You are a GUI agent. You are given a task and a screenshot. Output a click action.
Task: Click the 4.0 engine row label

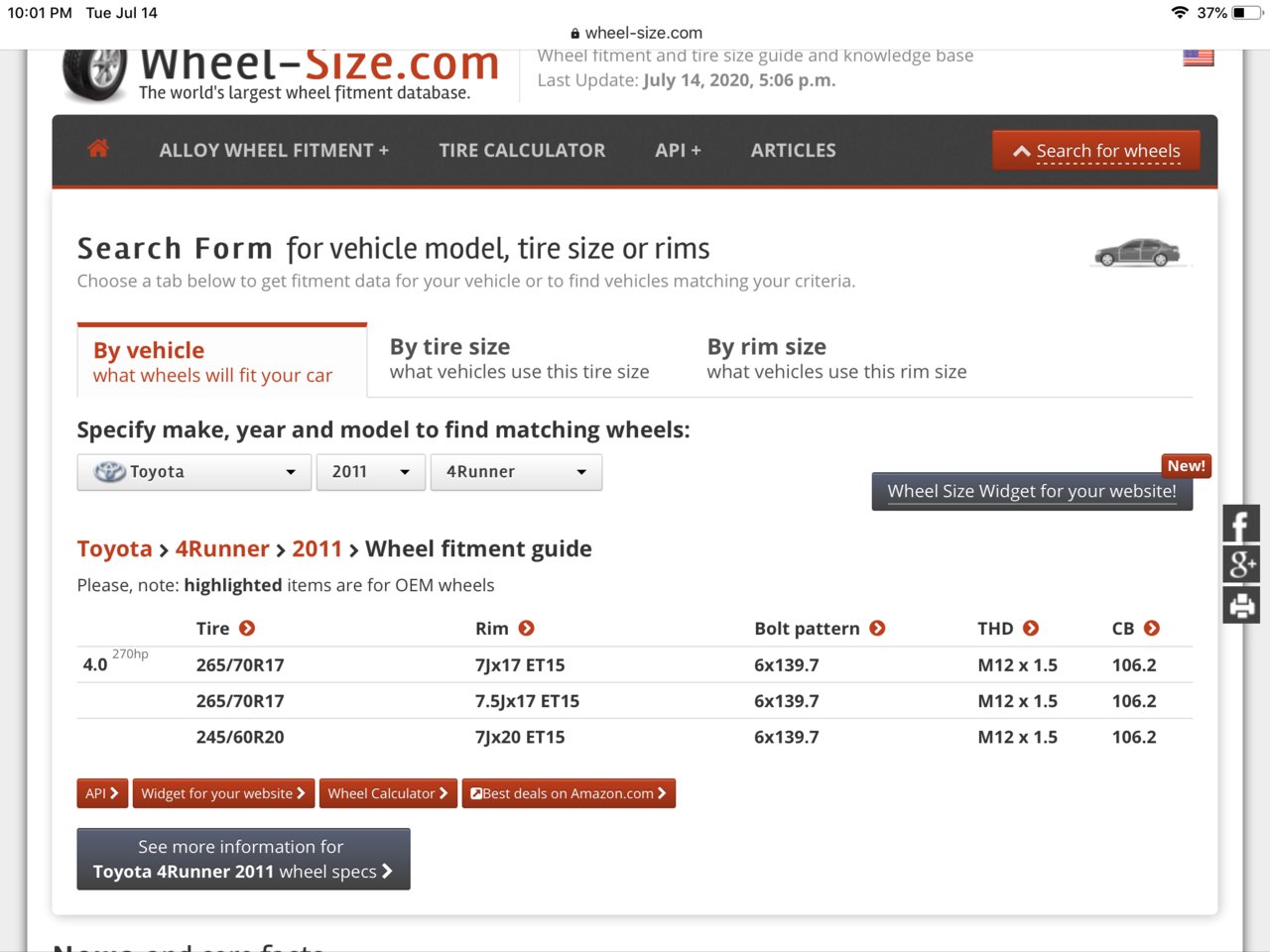pos(95,664)
